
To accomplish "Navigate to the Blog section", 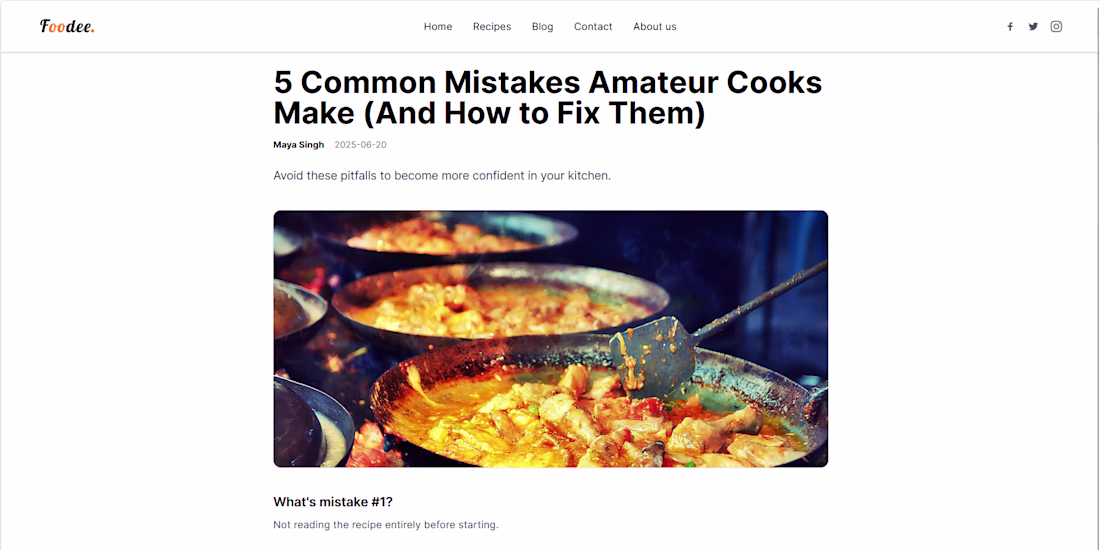I will 542,27.
